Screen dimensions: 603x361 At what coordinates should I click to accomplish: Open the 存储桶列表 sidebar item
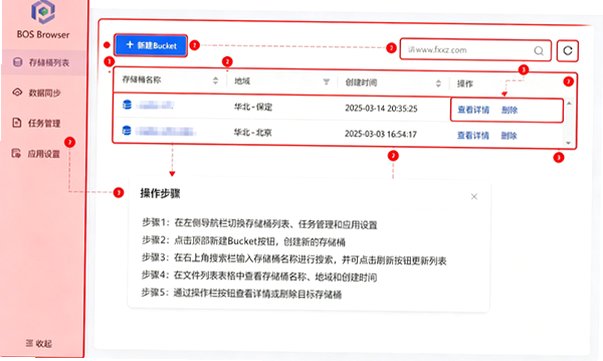pos(43,62)
